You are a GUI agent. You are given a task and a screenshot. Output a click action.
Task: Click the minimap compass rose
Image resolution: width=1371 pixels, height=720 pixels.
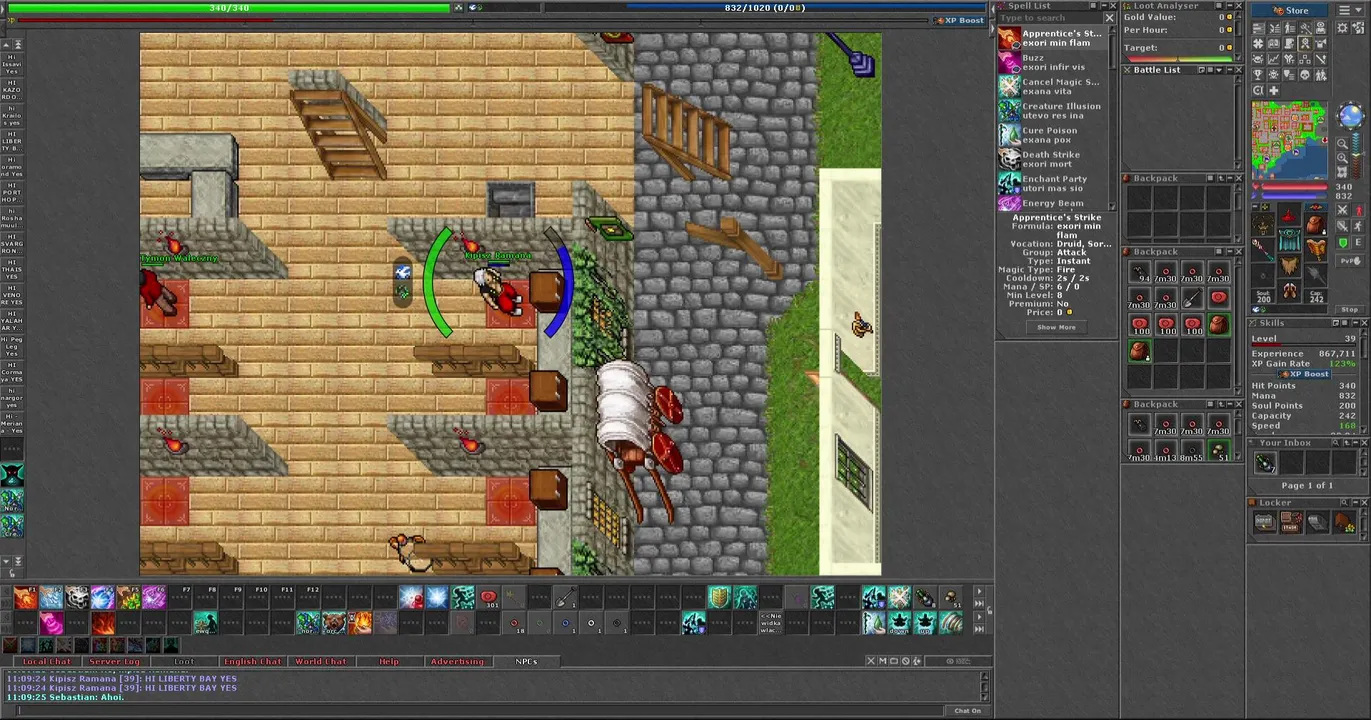coord(1350,116)
